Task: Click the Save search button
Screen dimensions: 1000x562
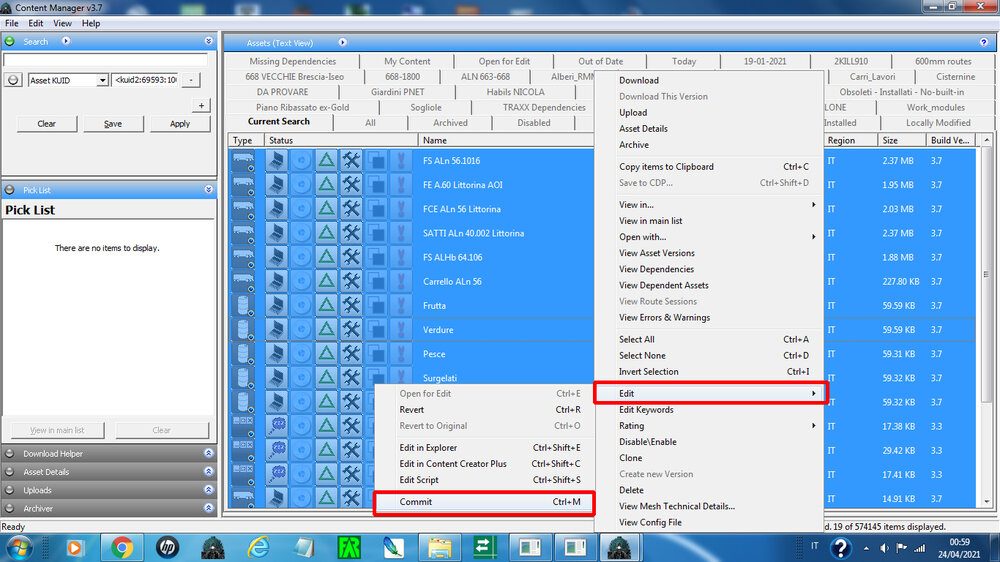Action: (x=113, y=124)
